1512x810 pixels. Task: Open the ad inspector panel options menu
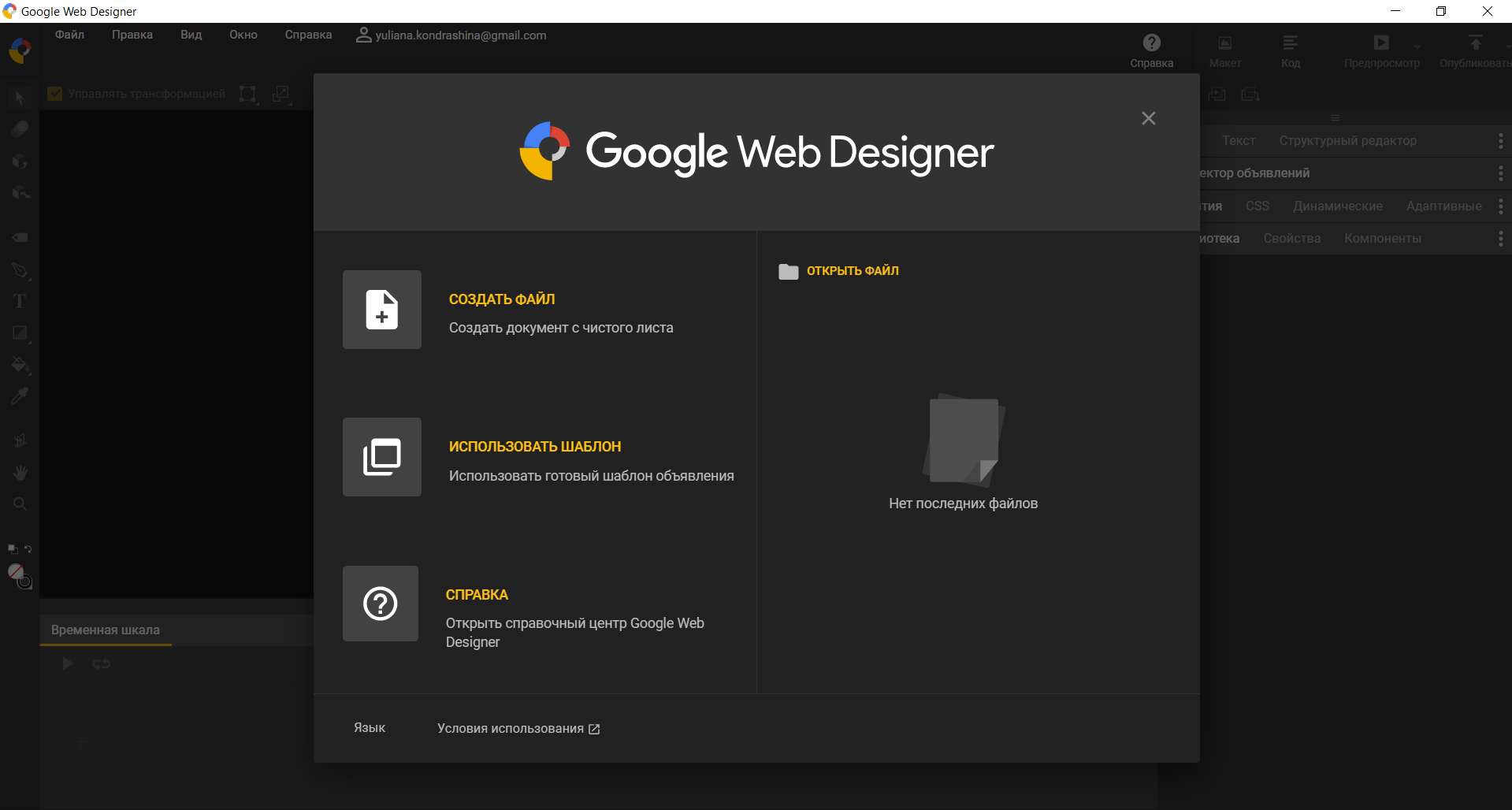click(1500, 173)
